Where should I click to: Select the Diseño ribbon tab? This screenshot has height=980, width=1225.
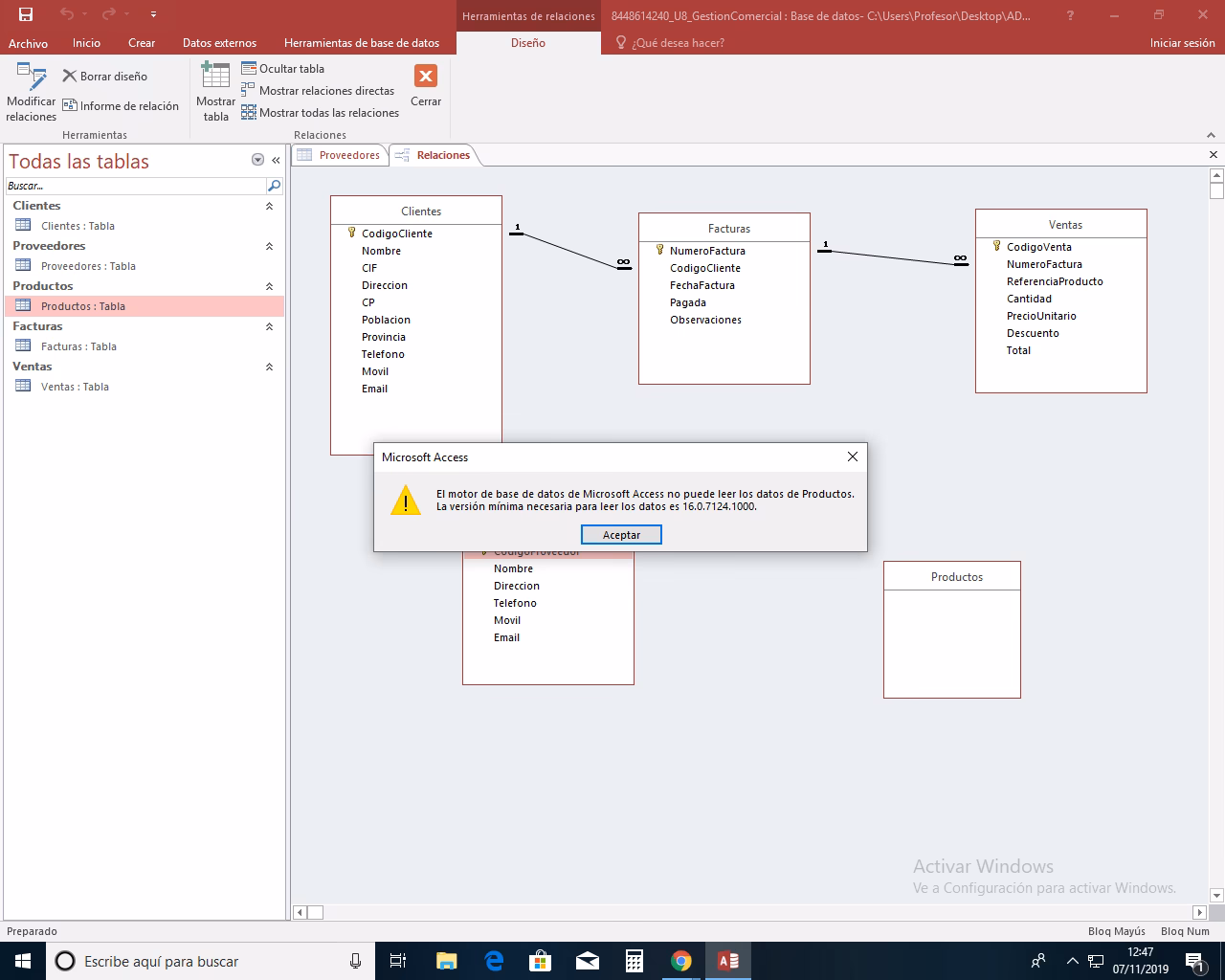point(528,43)
